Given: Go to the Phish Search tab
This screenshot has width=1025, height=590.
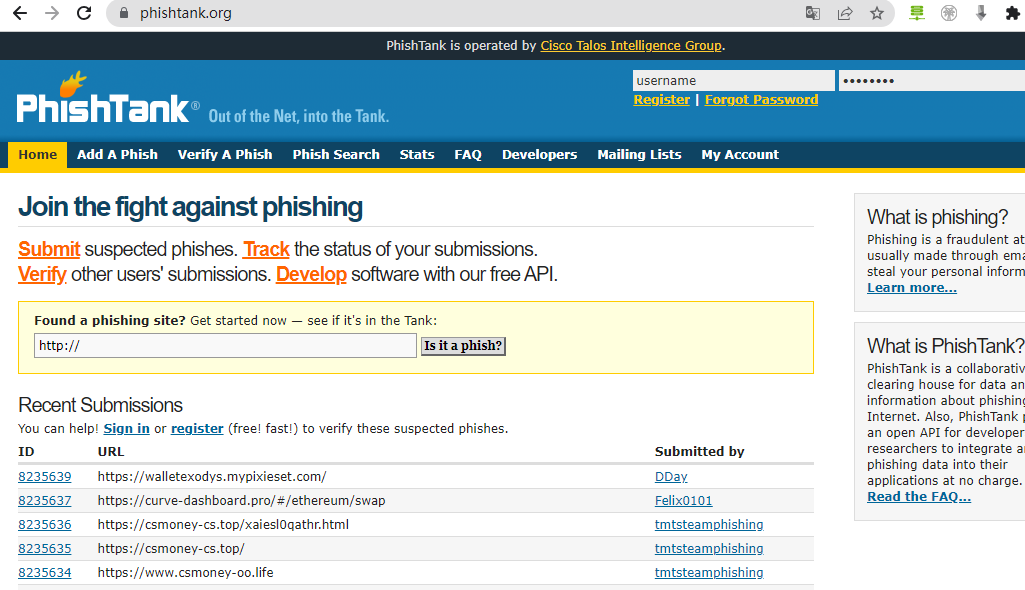Looking at the screenshot, I should [336, 155].
